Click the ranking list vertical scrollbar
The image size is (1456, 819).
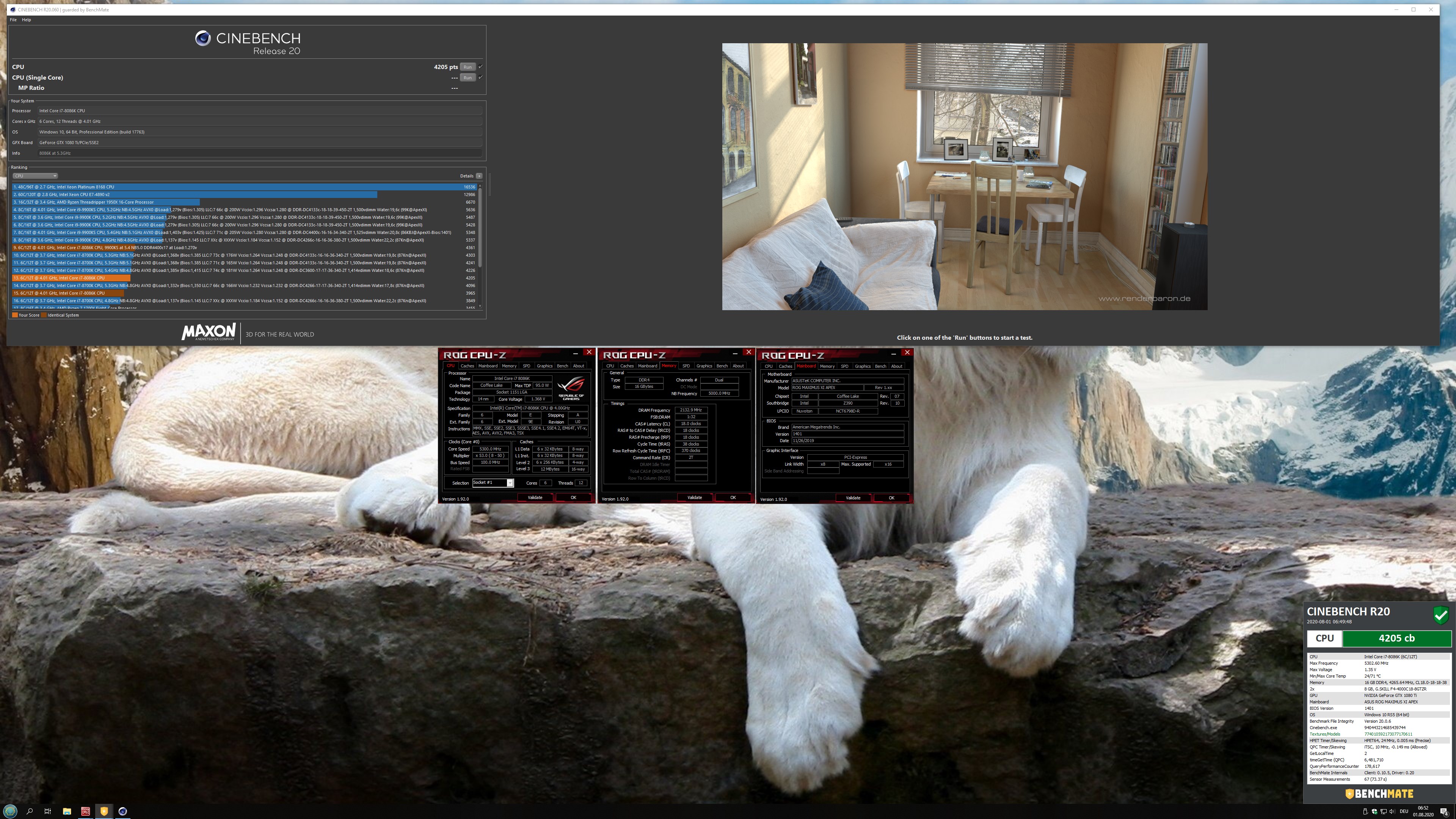tap(480, 228)
